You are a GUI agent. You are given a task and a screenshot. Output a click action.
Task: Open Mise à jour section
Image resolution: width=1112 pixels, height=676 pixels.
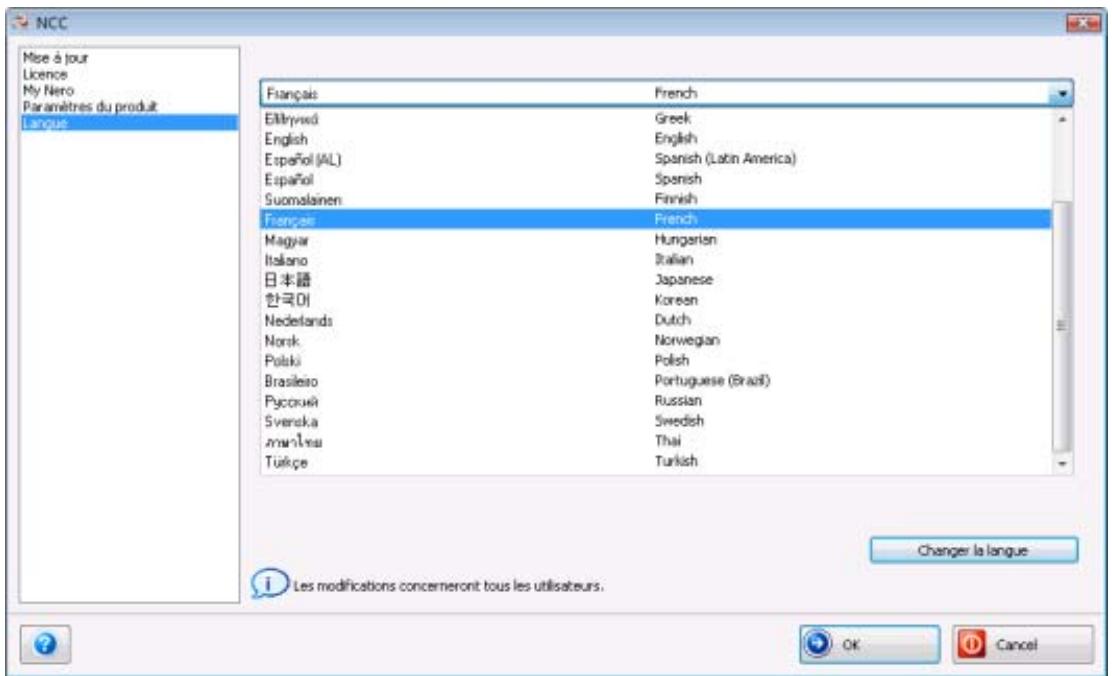click(x=55, y=57)
